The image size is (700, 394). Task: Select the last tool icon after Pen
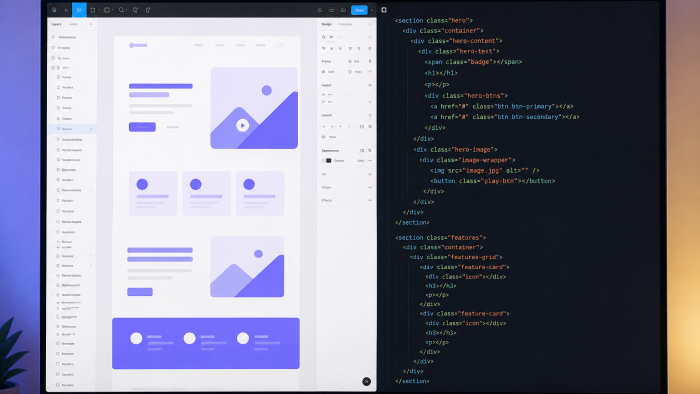pyautogui.click(x=148, y=10)
